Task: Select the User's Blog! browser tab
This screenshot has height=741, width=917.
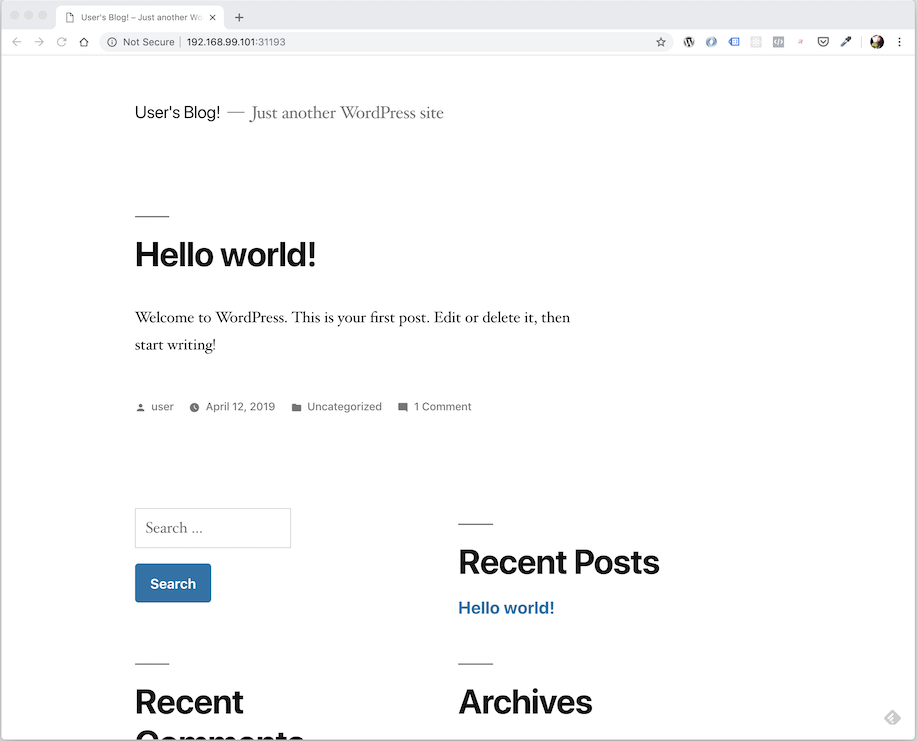Action: pos(140,18)
